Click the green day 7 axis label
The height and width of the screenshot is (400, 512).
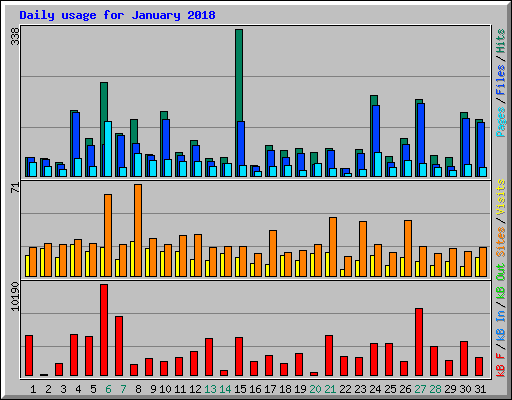[123, 389]
